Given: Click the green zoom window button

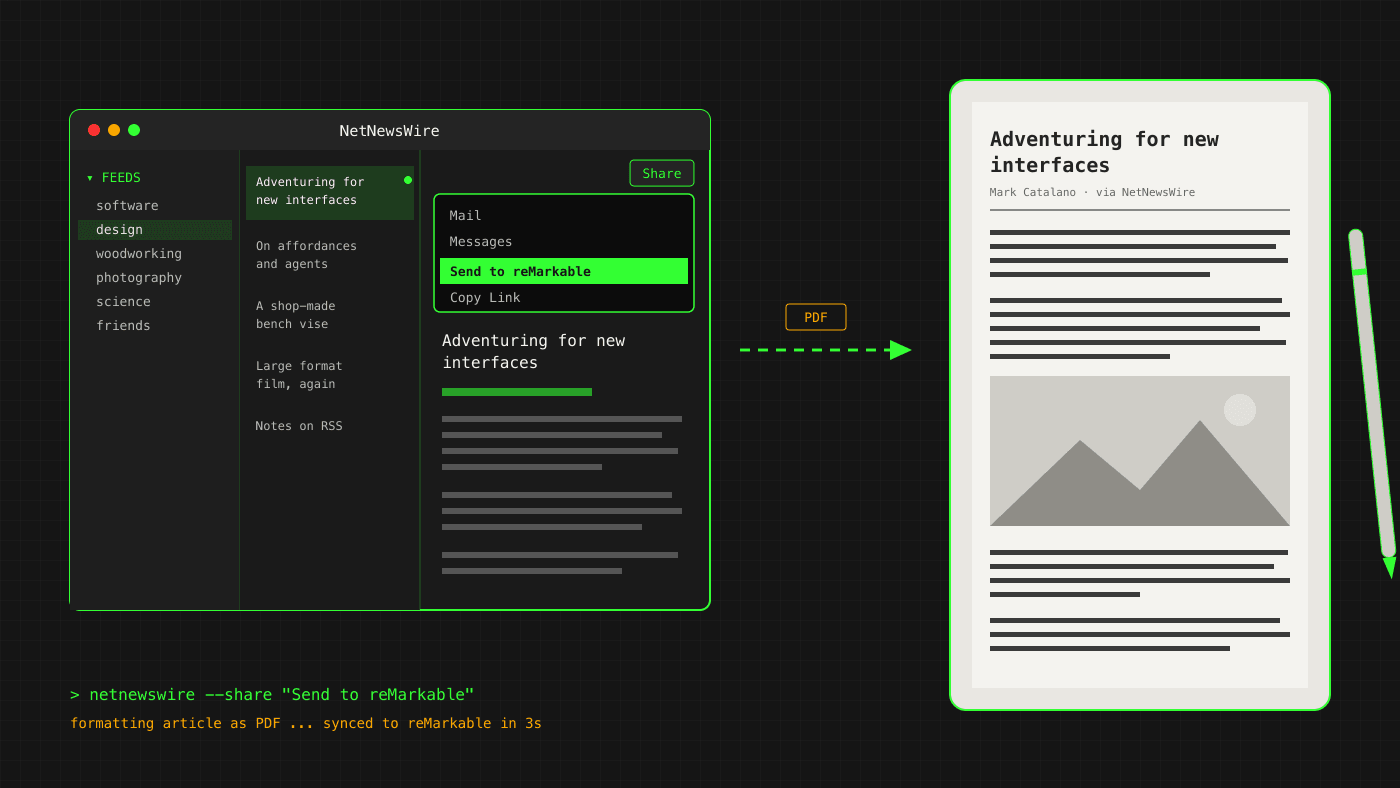Looking at the screenshot, I should point(134,130).
